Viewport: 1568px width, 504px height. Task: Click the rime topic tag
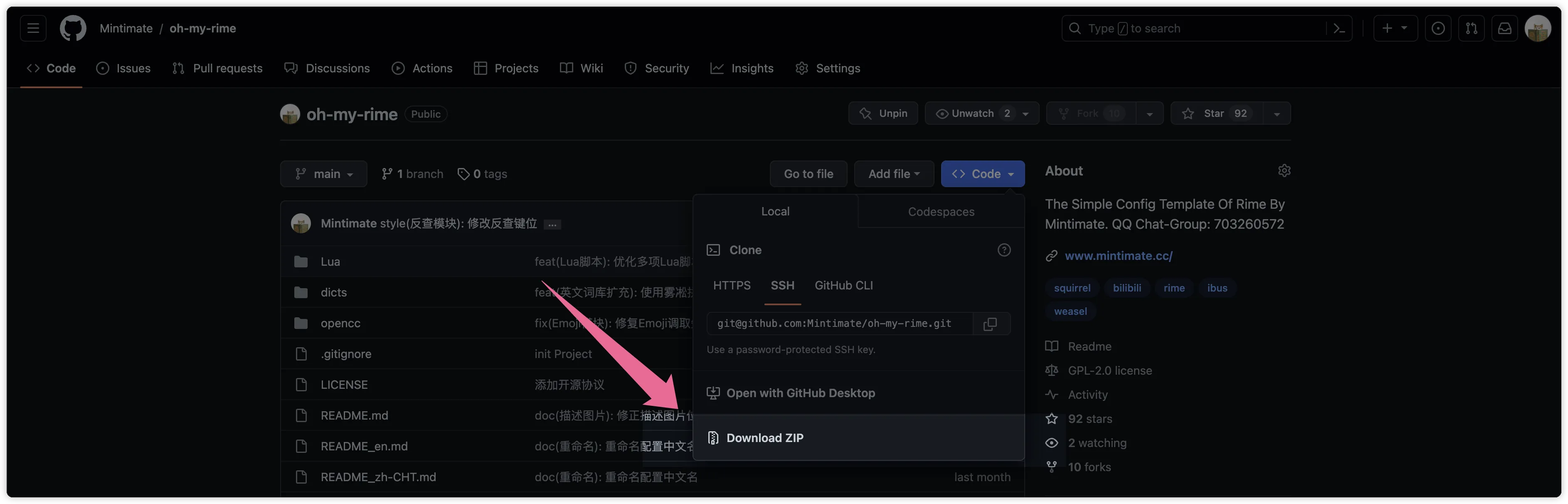point(1174,288)
